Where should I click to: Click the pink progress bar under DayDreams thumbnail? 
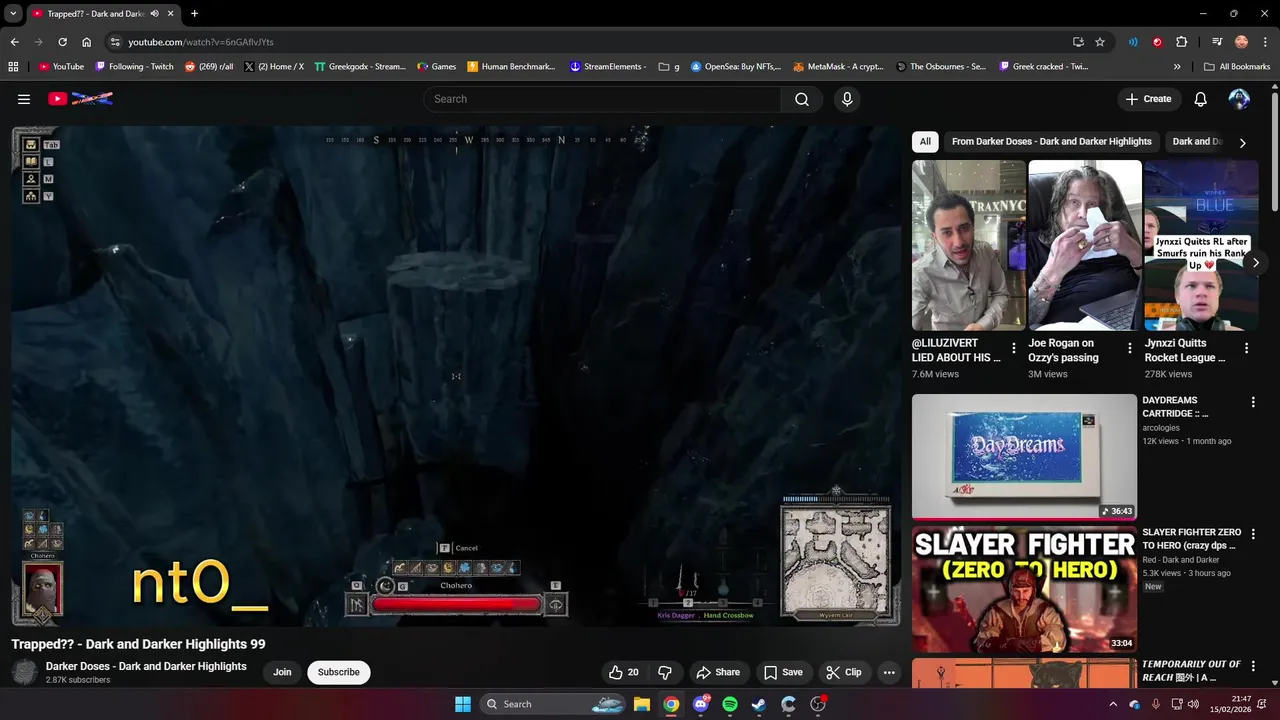tap(1024, 519)
